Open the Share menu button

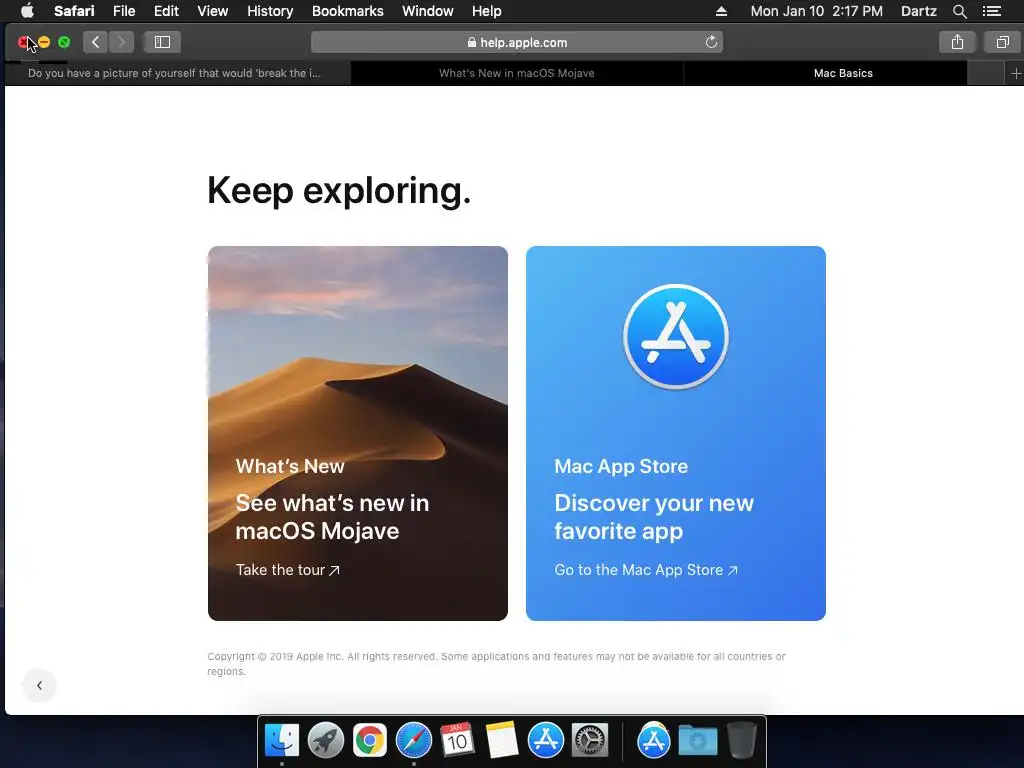(957, 42)
